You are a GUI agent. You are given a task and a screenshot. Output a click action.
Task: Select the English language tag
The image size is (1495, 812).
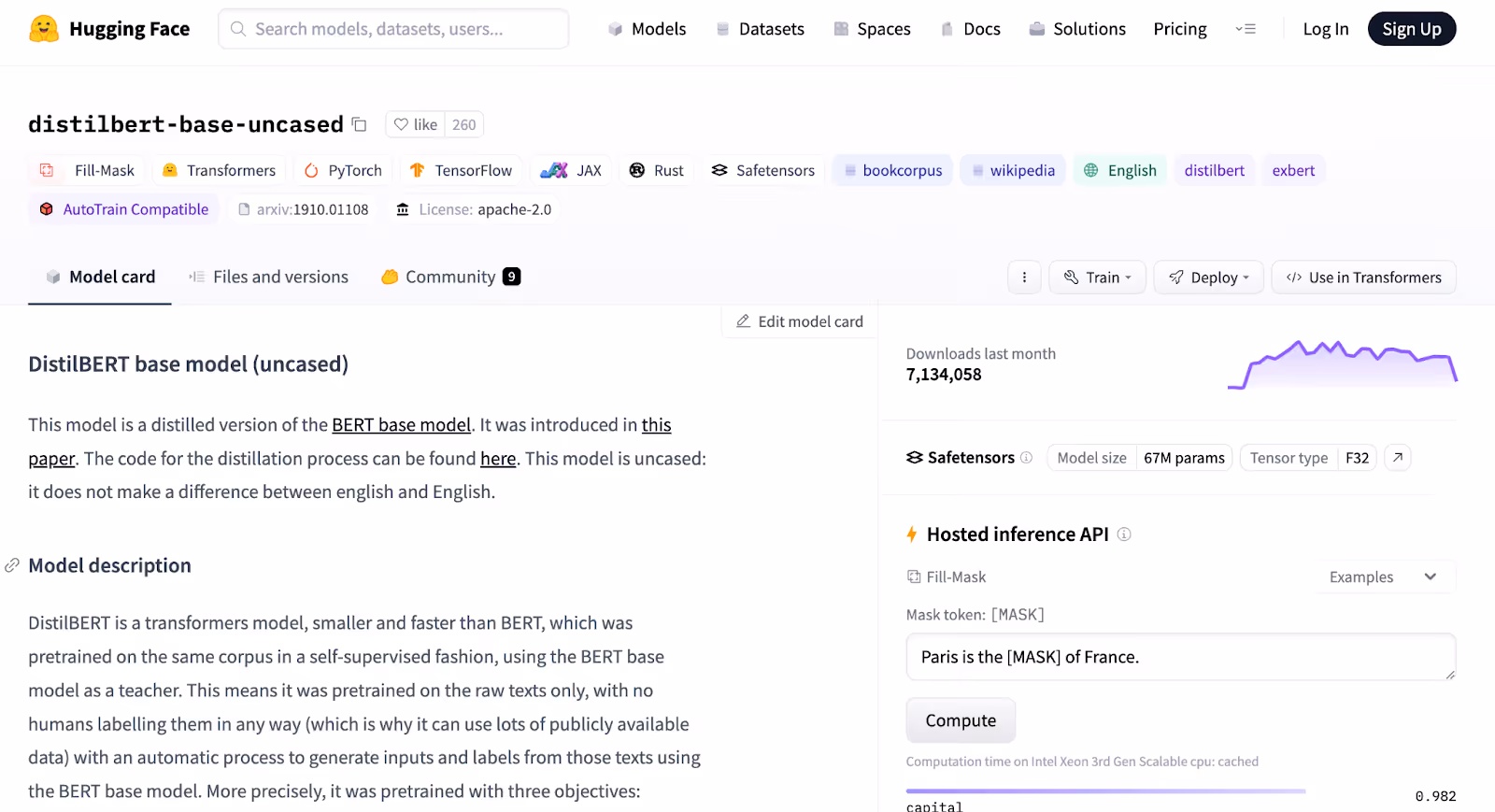[x=1120, y=170]
